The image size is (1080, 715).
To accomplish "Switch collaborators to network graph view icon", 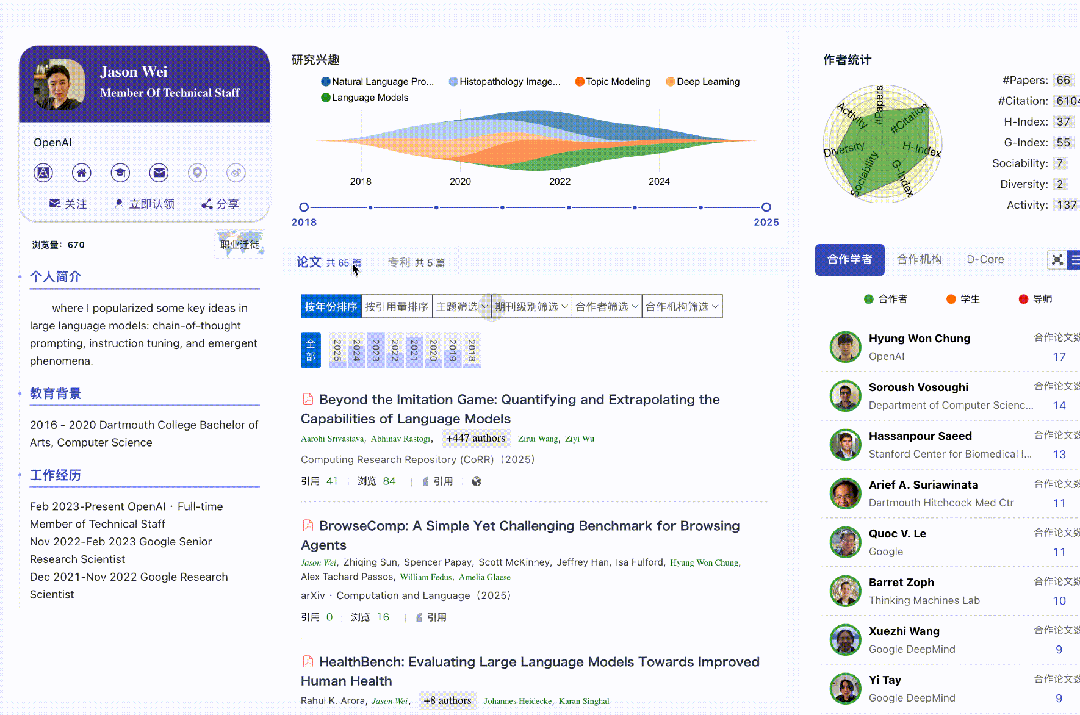I will [1057, 259].
